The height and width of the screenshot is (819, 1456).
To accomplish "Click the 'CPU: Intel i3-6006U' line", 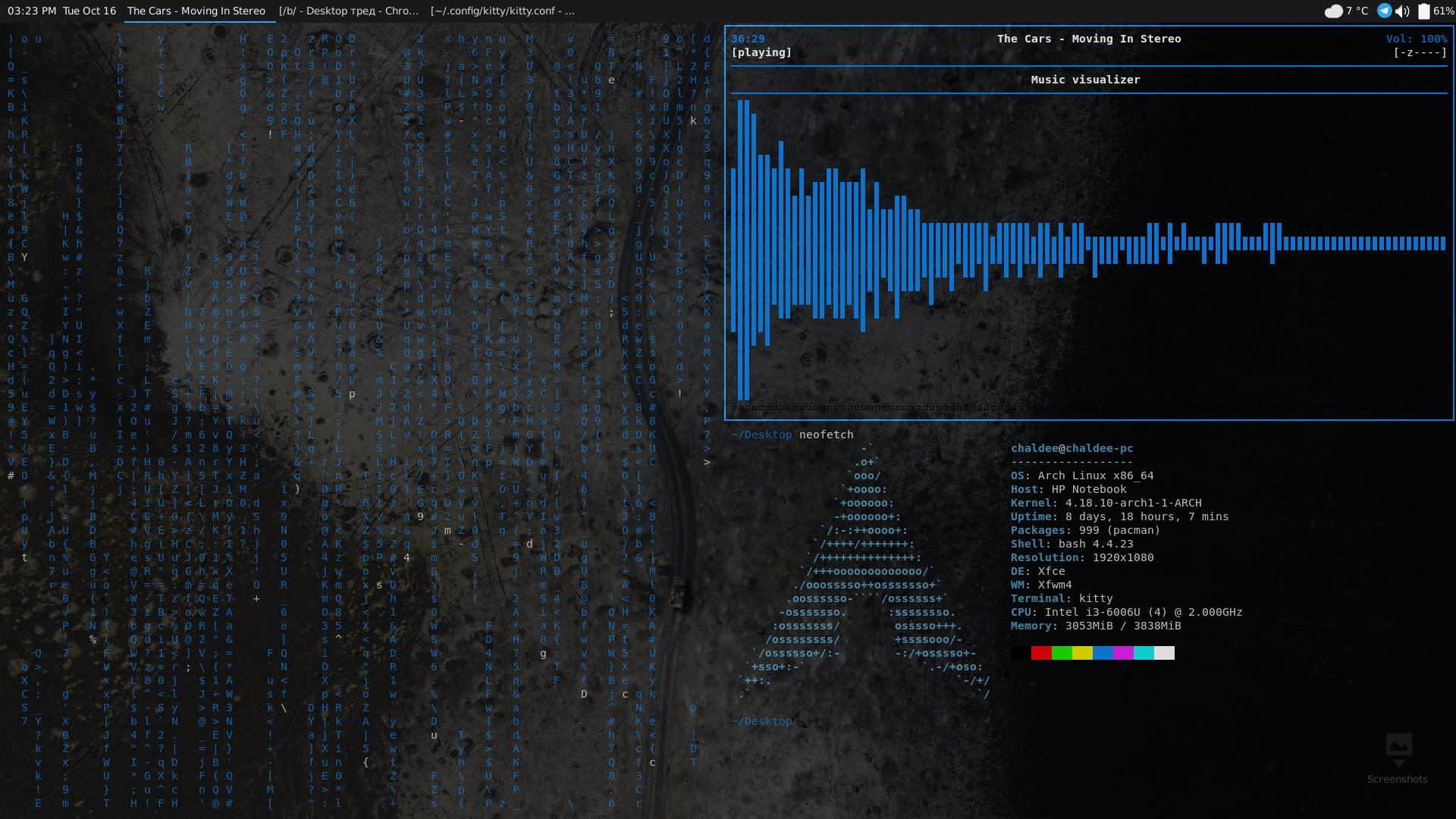I will (x=1127, y=612).
